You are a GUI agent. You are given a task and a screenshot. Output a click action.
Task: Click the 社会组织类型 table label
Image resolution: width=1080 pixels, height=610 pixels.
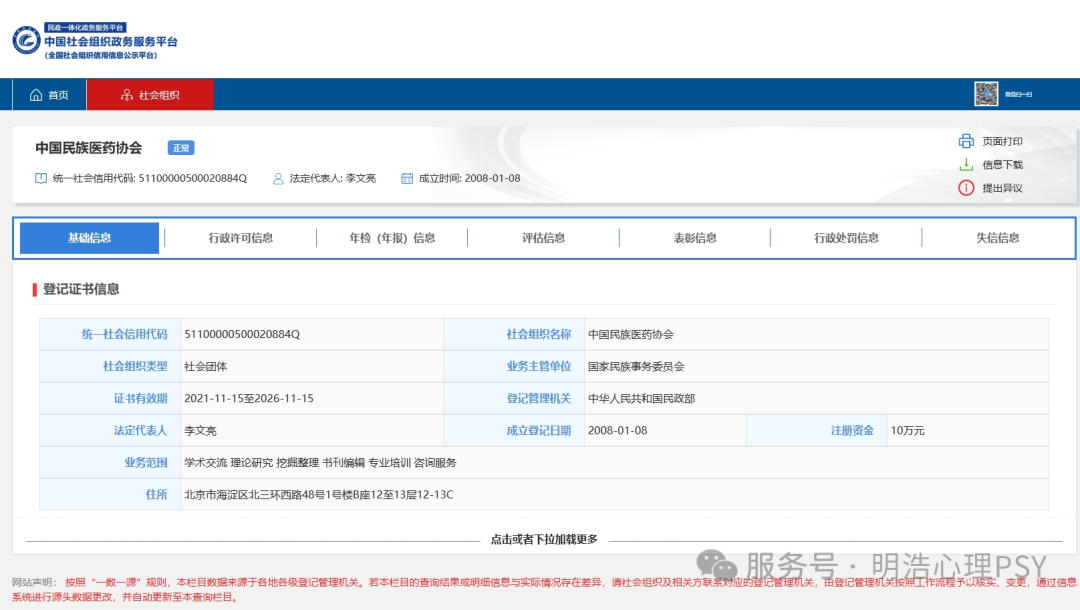click(135, 366)
